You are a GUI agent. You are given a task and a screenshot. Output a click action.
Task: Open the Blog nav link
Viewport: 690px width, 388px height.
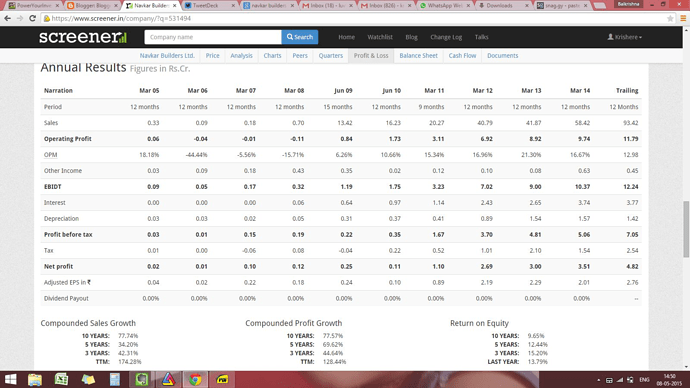click(411, 37)
